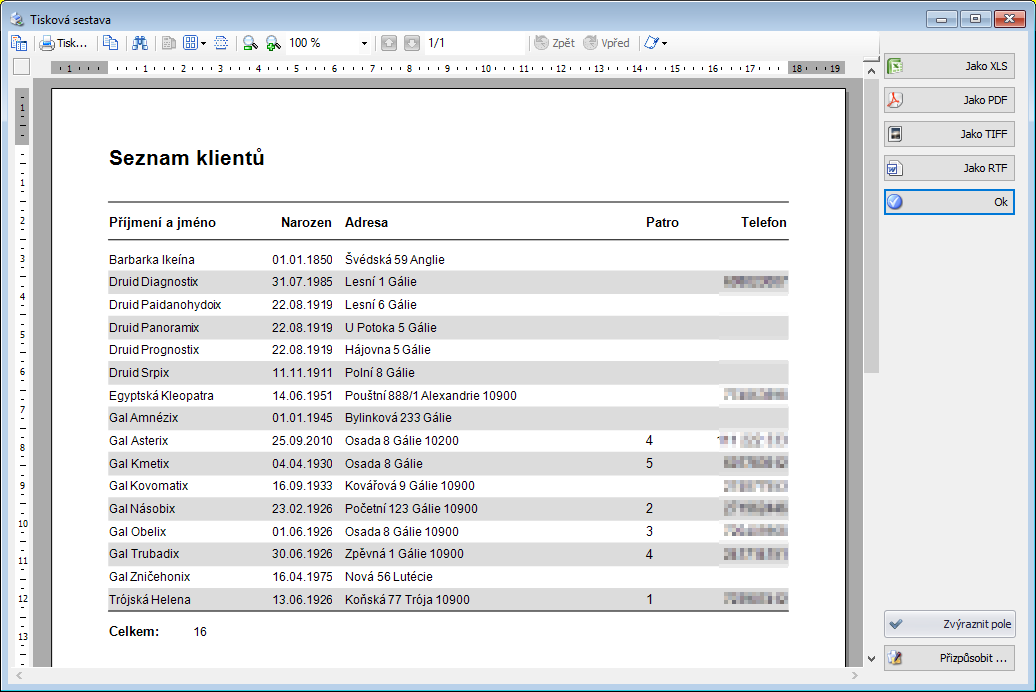Screen dimensions: 1036x692
Task: Export report with Jako PDF
Action: 949,100
